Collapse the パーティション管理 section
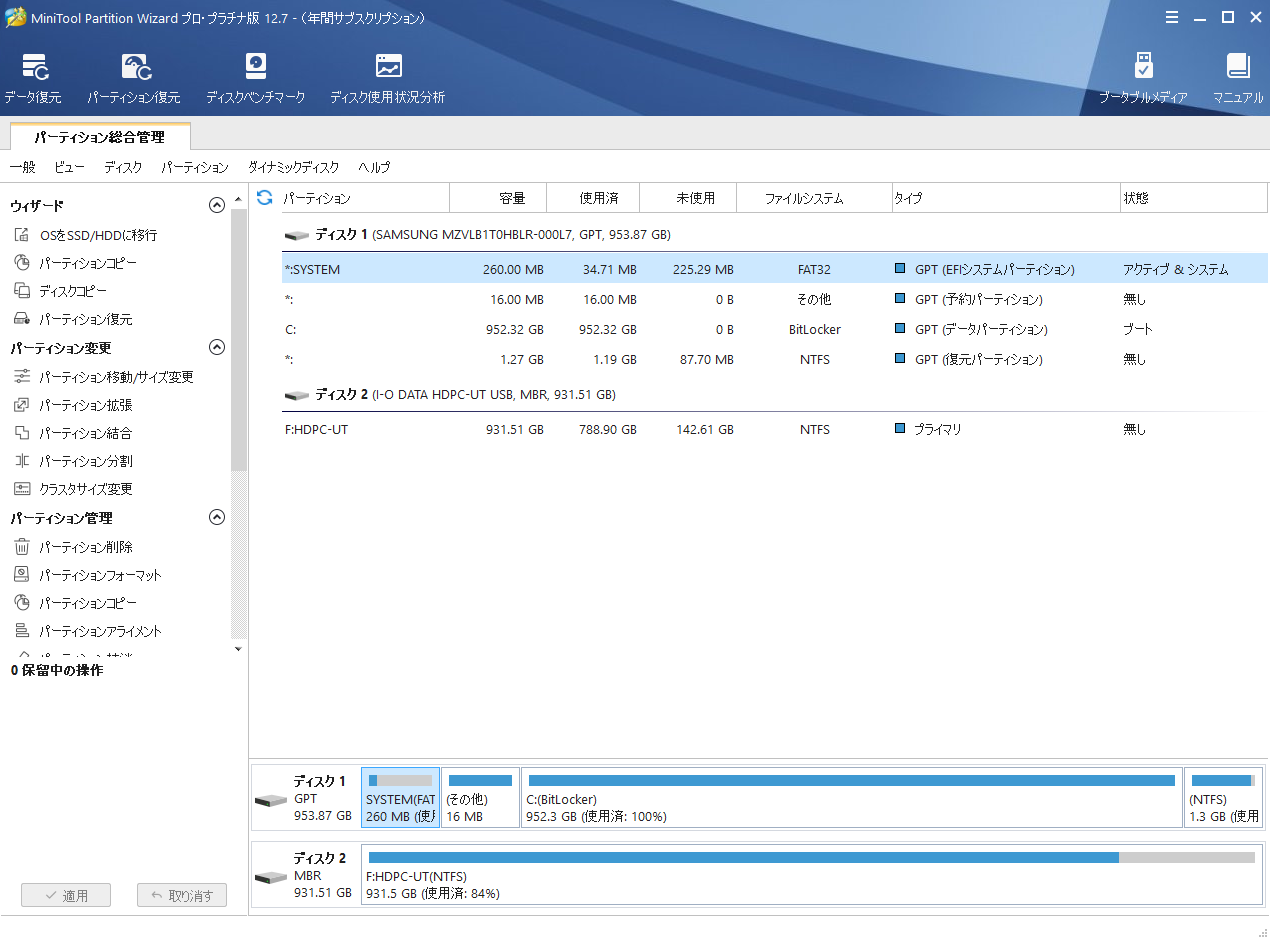Screen dimensions: 1270x939 coord(216,517)
